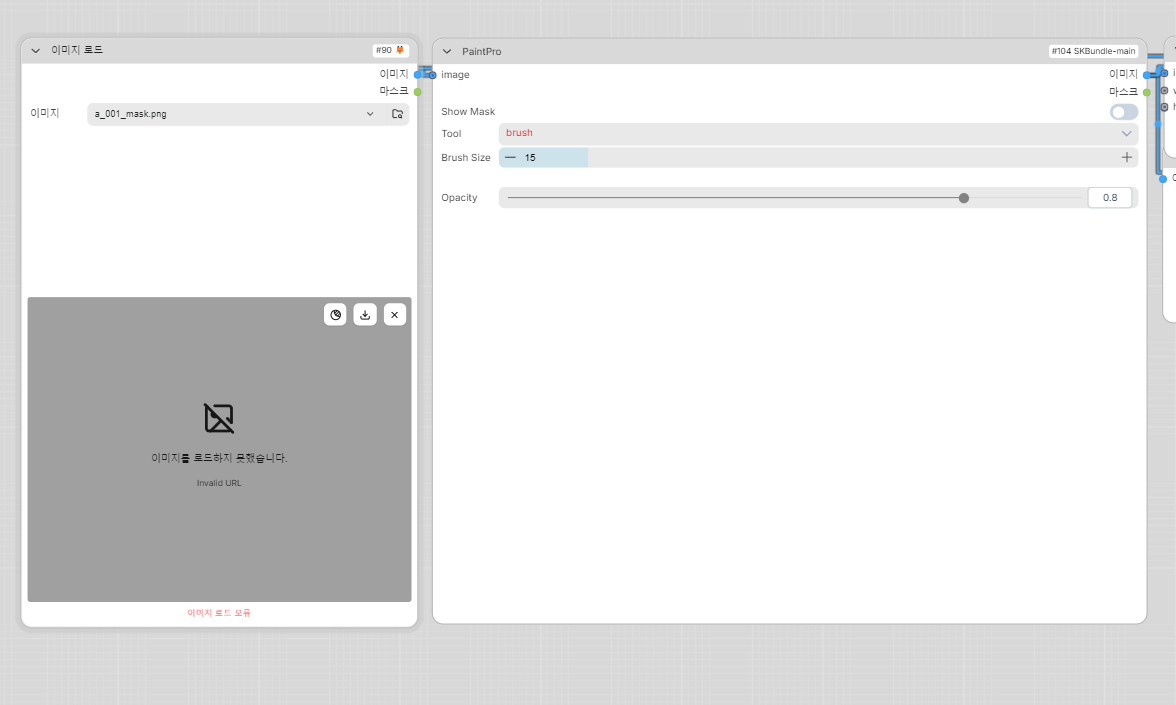Click the Brush Size value 15
The image size is (1176, 705).
[x=530, y=158]
